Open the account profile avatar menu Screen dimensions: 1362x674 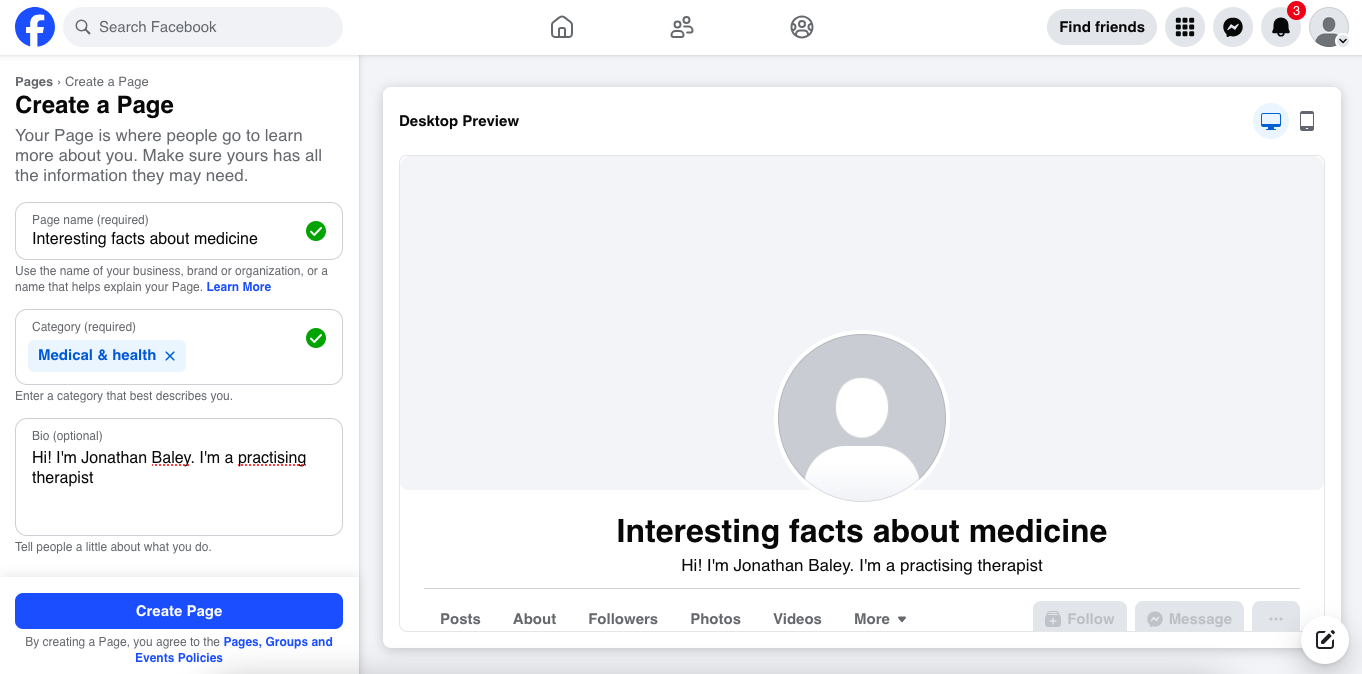tap(1329, 27)
